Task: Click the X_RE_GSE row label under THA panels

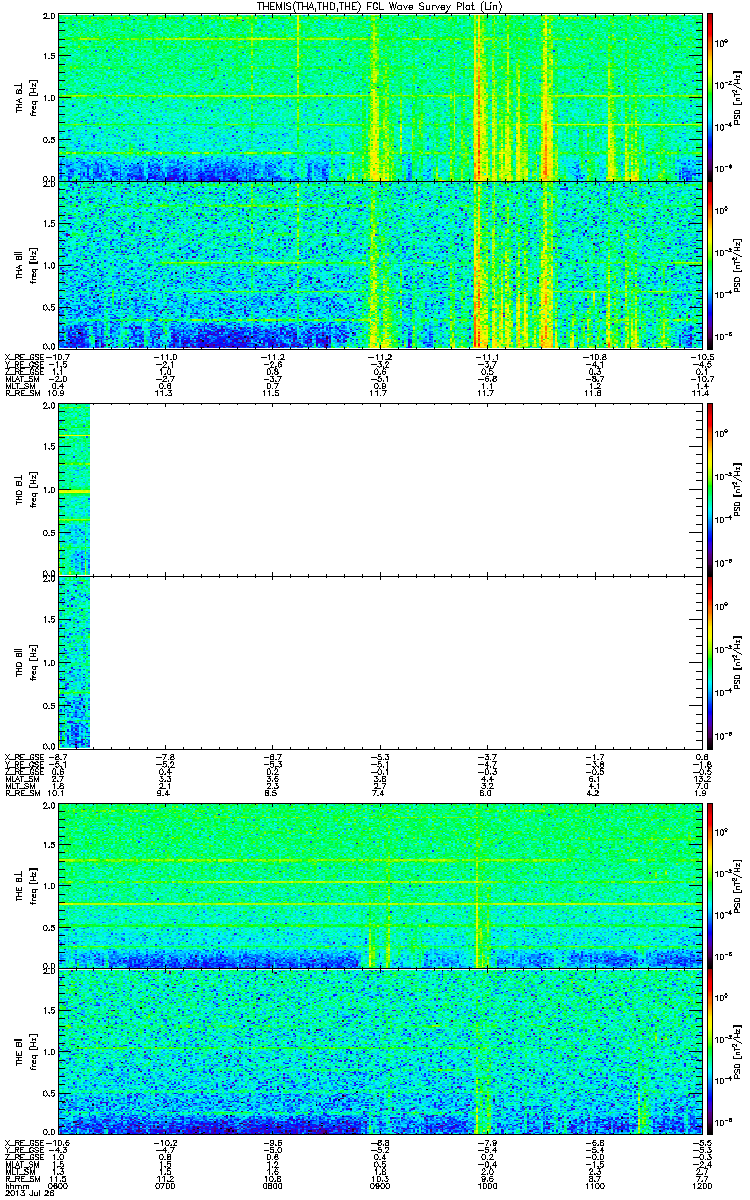Action: pos(25,355)
